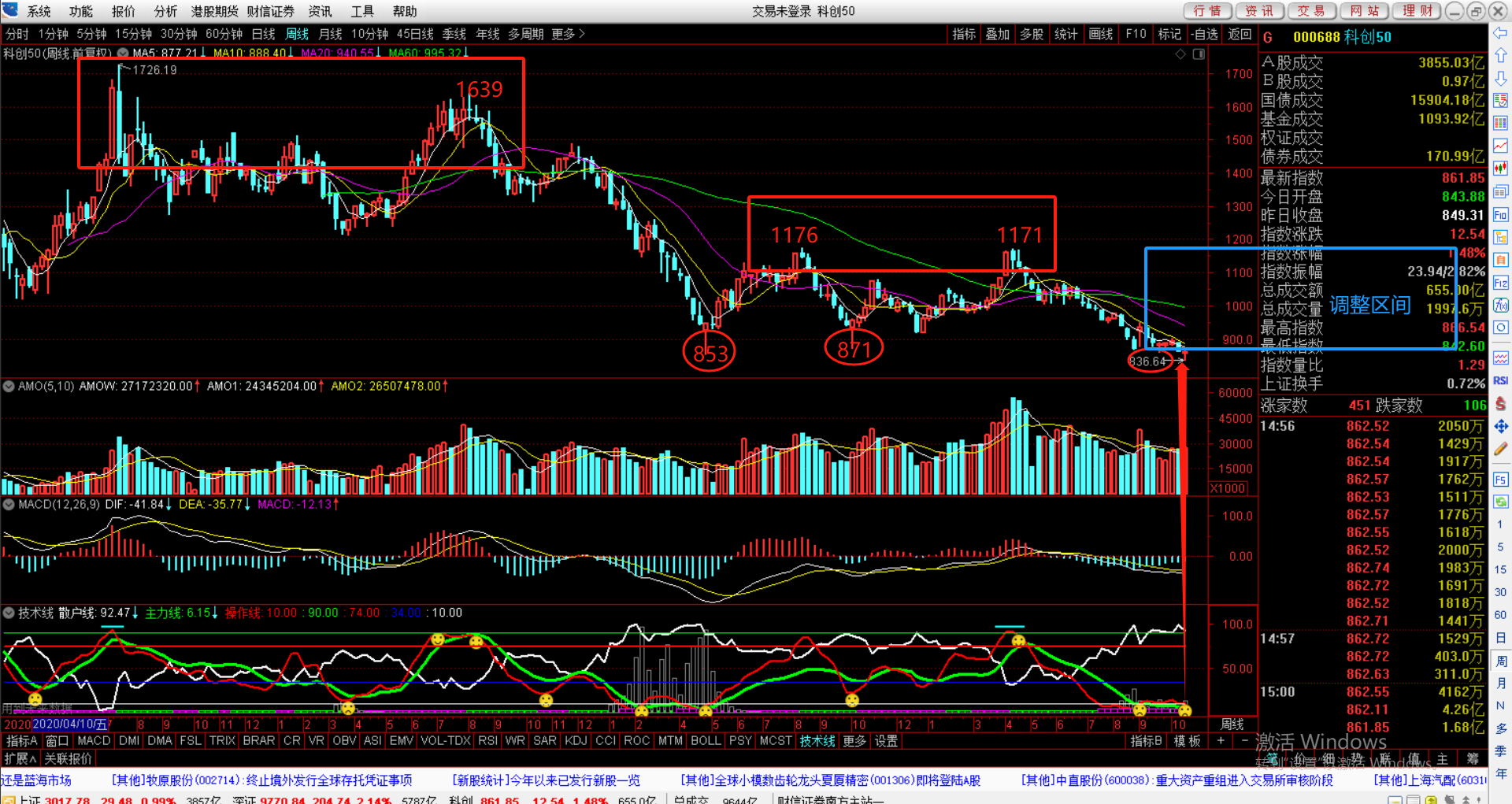Click the app logo icon in top-left corner
The width and height of the screenshot is (1512, 804).
[10, 10]
